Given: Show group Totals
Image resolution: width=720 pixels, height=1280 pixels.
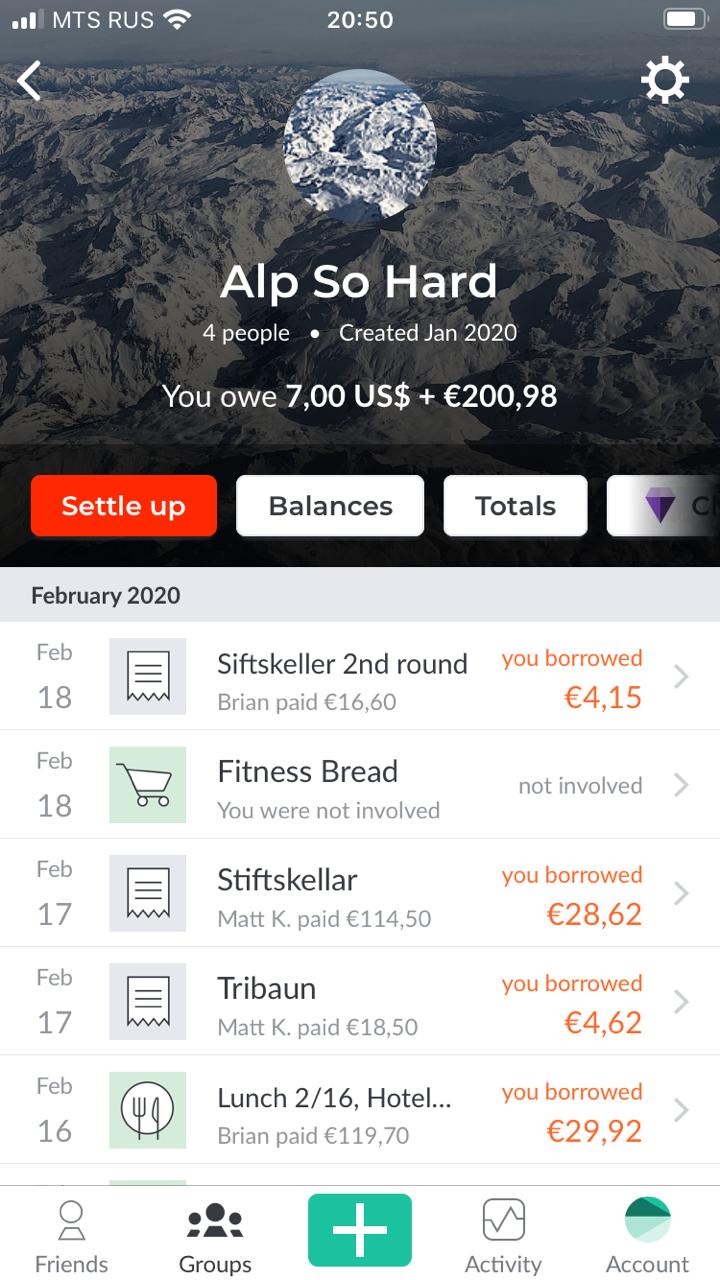Looking at the screenshot, I should pos(515,506).
